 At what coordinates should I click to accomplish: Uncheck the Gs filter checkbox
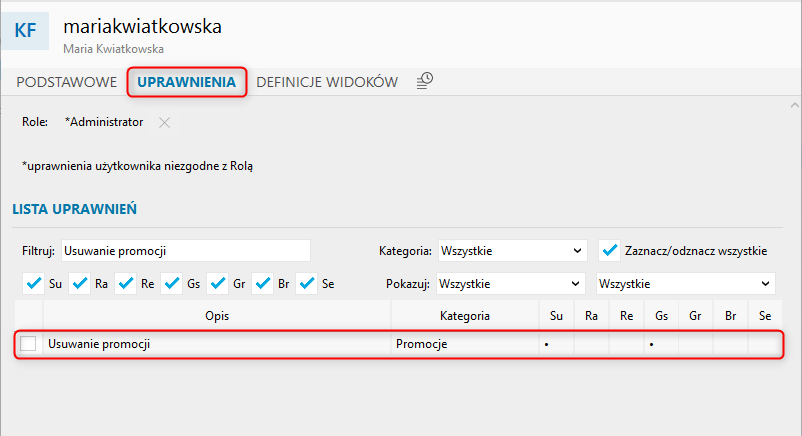pyautogui.click(x=172, y=284)
